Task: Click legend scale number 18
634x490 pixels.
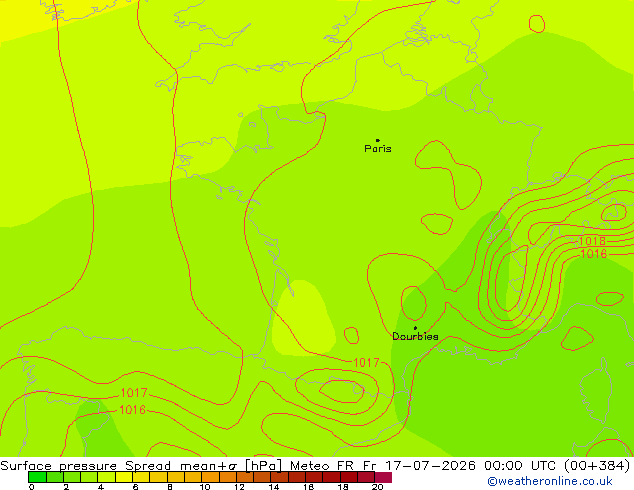Action: pyautogui.click(x=343, y=487)
